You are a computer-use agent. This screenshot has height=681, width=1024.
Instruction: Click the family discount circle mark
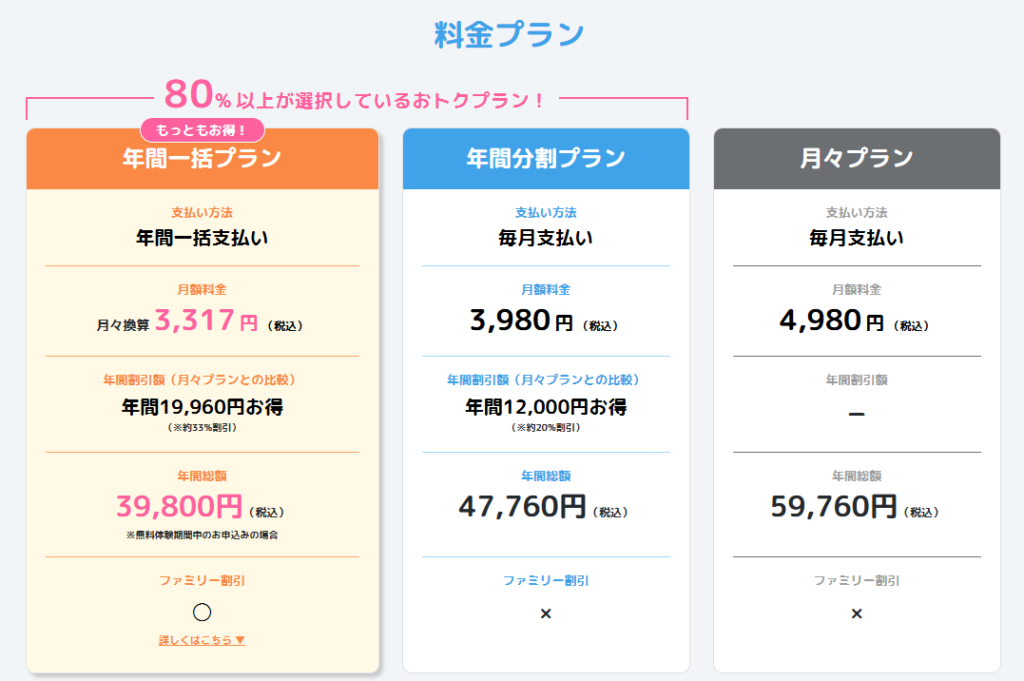click(202, 612)
